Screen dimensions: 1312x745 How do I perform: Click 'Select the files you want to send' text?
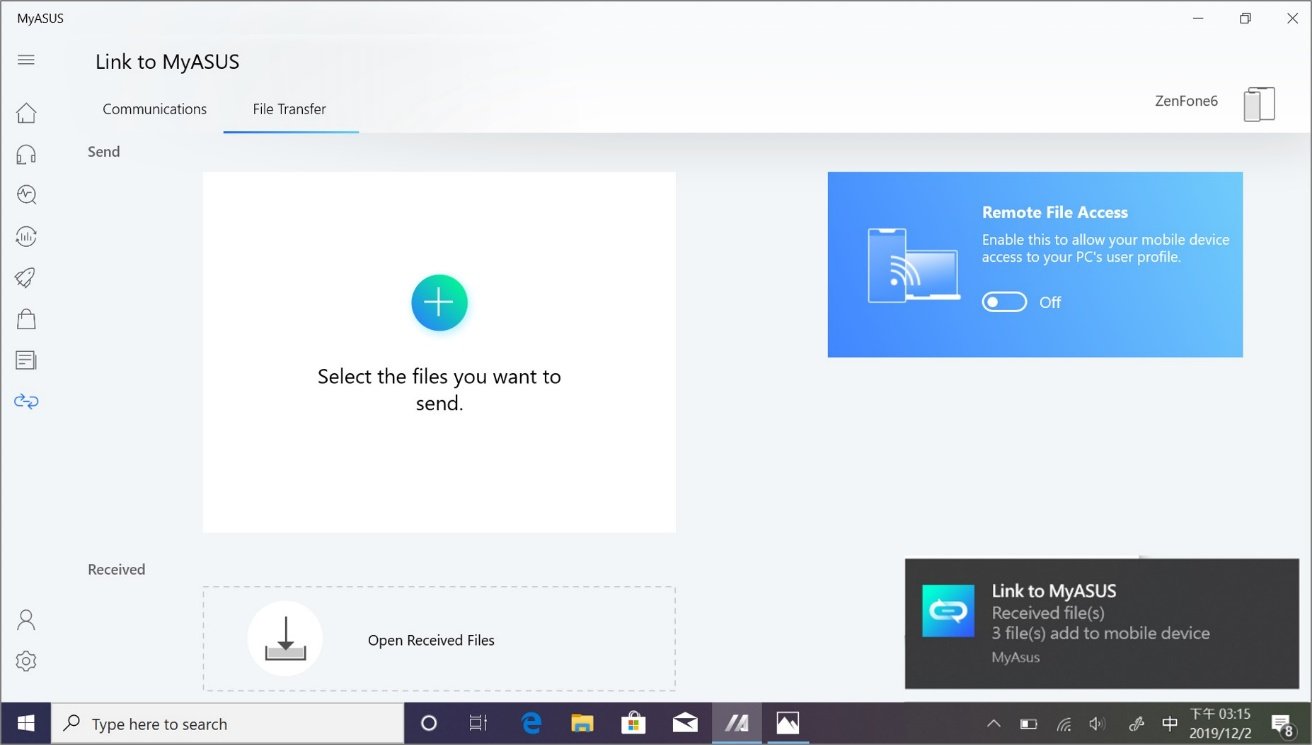[439, 390]
